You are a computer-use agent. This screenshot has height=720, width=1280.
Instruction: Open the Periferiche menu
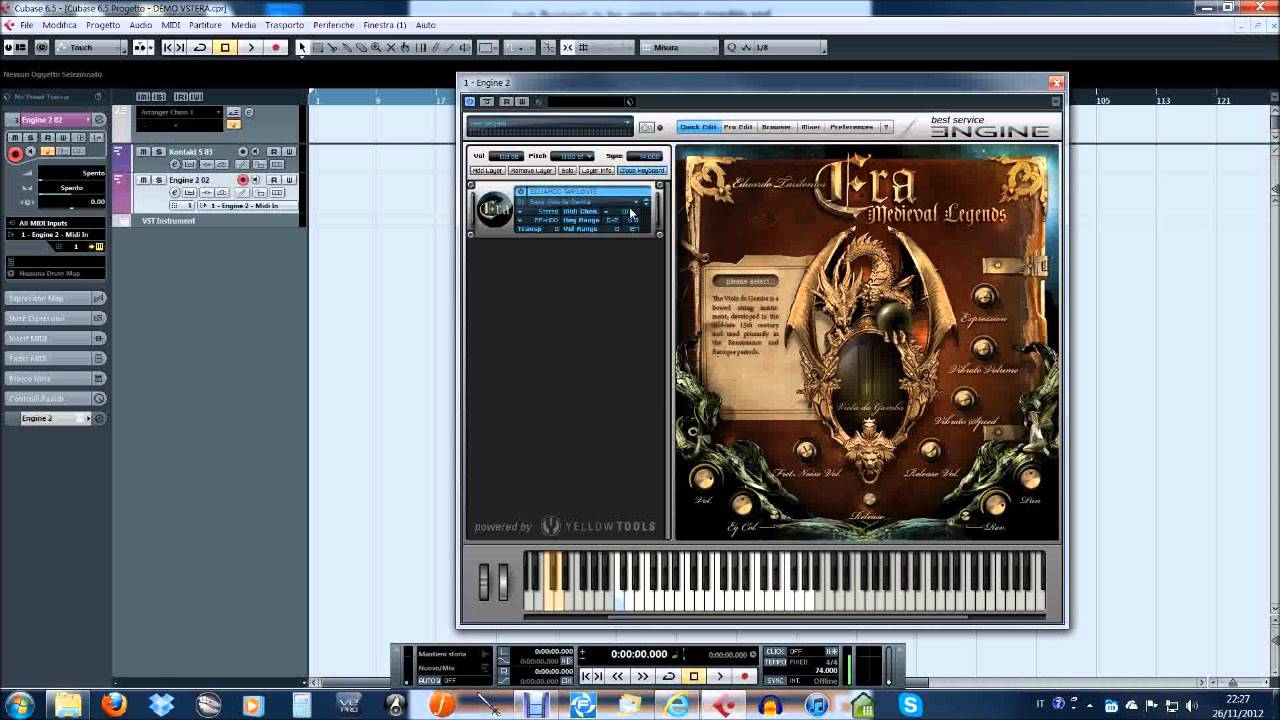(x=334, y=25)
